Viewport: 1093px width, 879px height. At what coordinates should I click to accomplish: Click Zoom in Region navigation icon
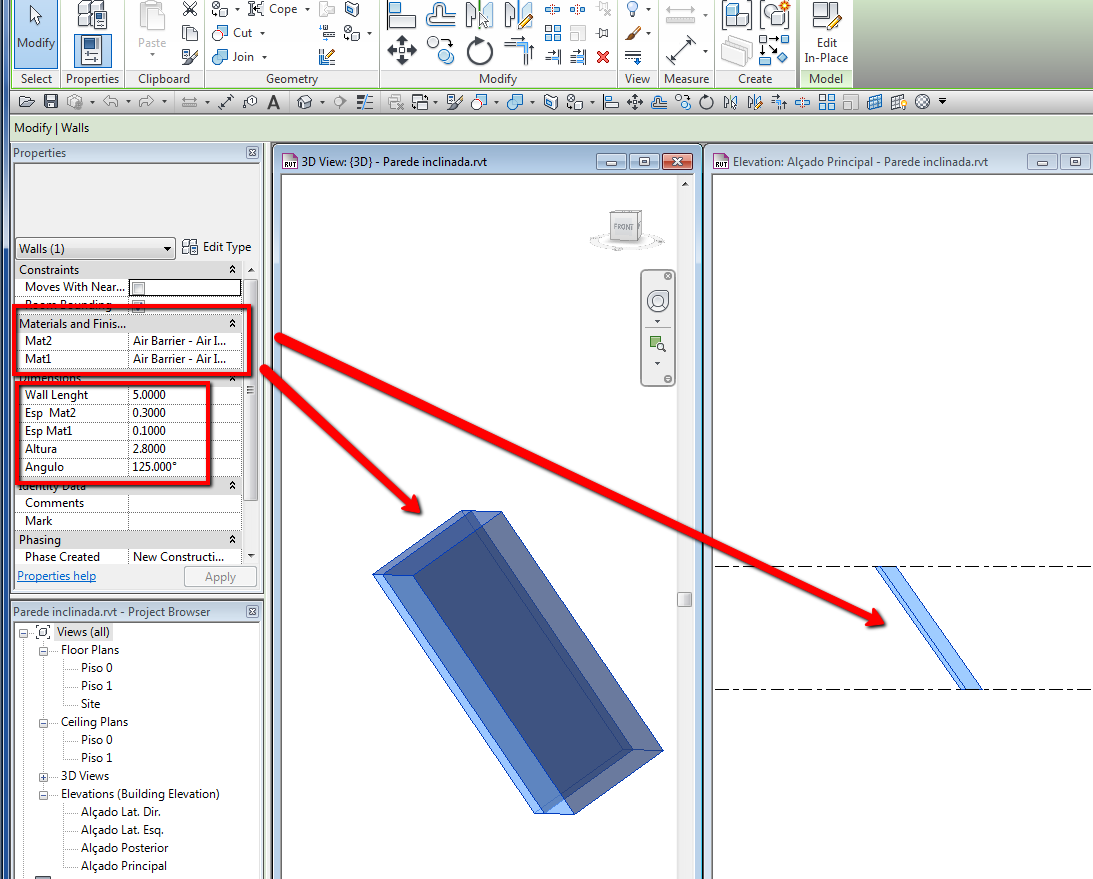(657, 344)
